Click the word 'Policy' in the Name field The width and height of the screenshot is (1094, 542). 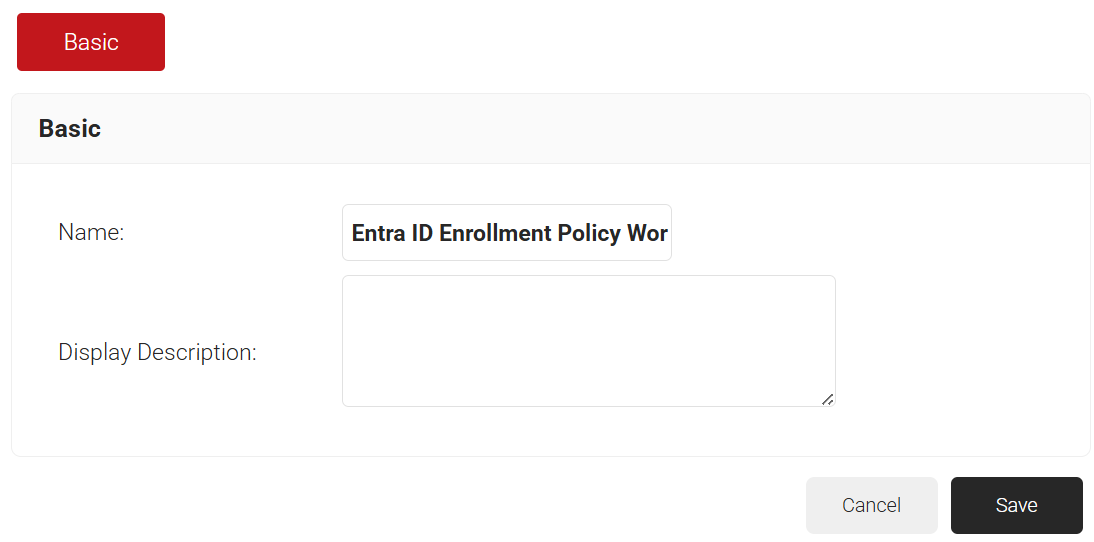588,233
